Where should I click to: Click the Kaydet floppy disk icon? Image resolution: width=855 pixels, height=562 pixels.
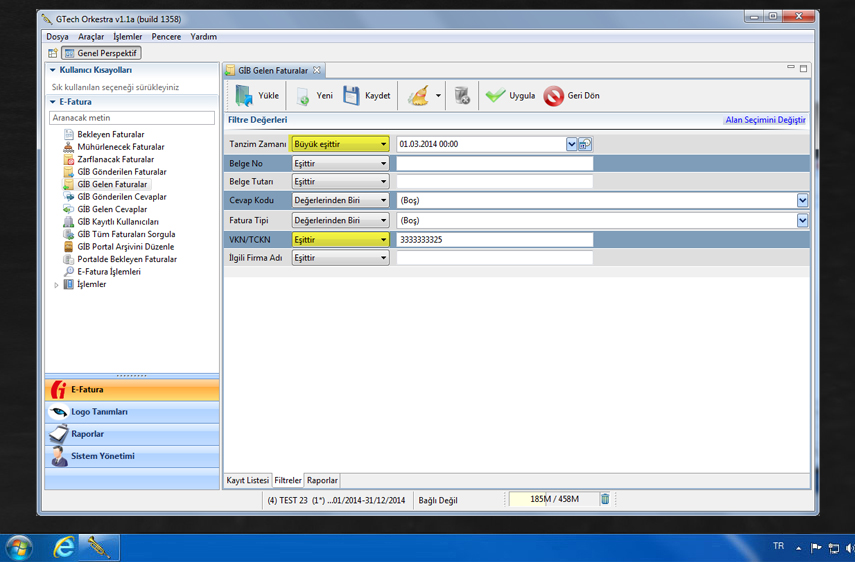351,95
